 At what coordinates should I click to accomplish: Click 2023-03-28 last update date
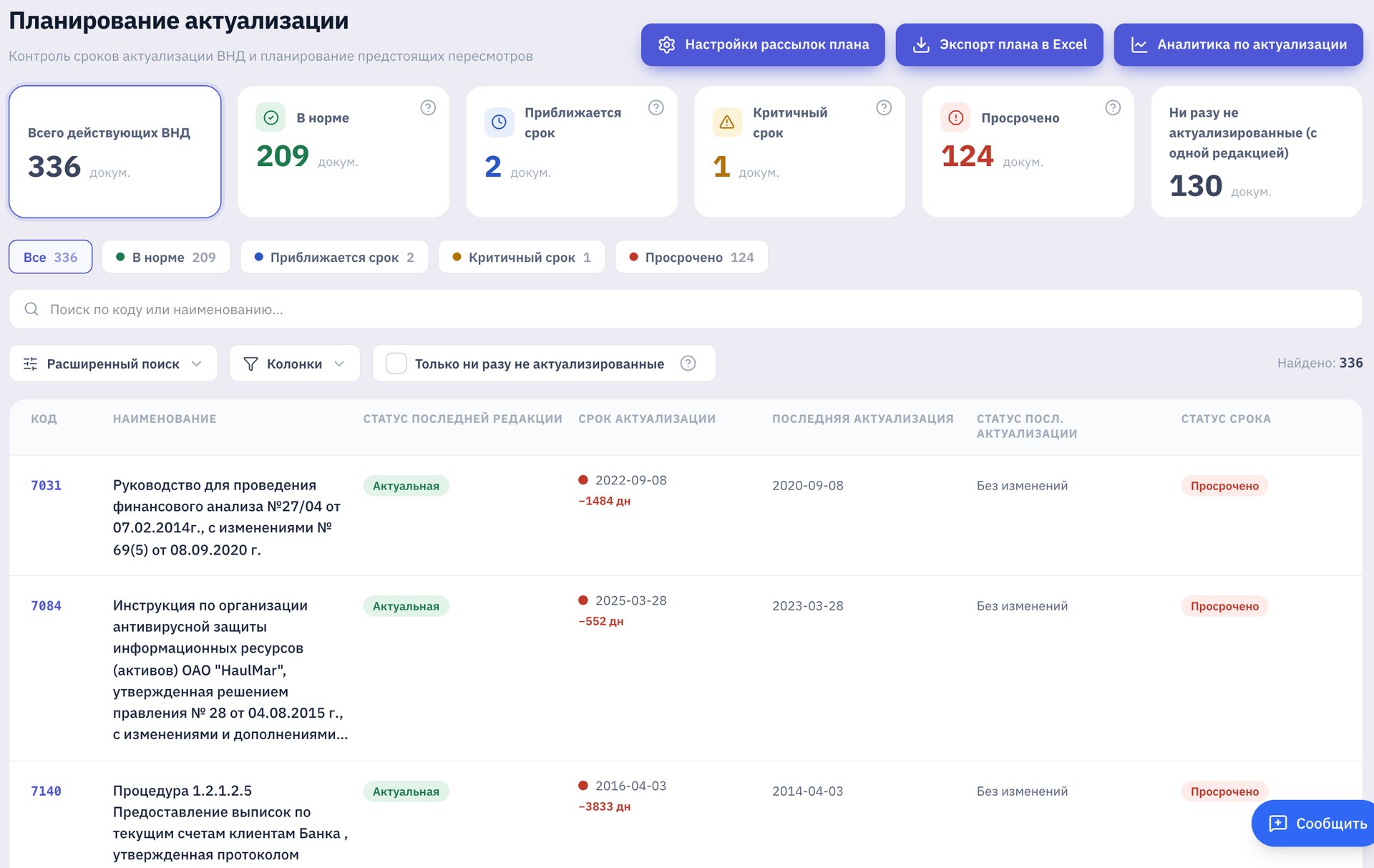pos(807,605)
